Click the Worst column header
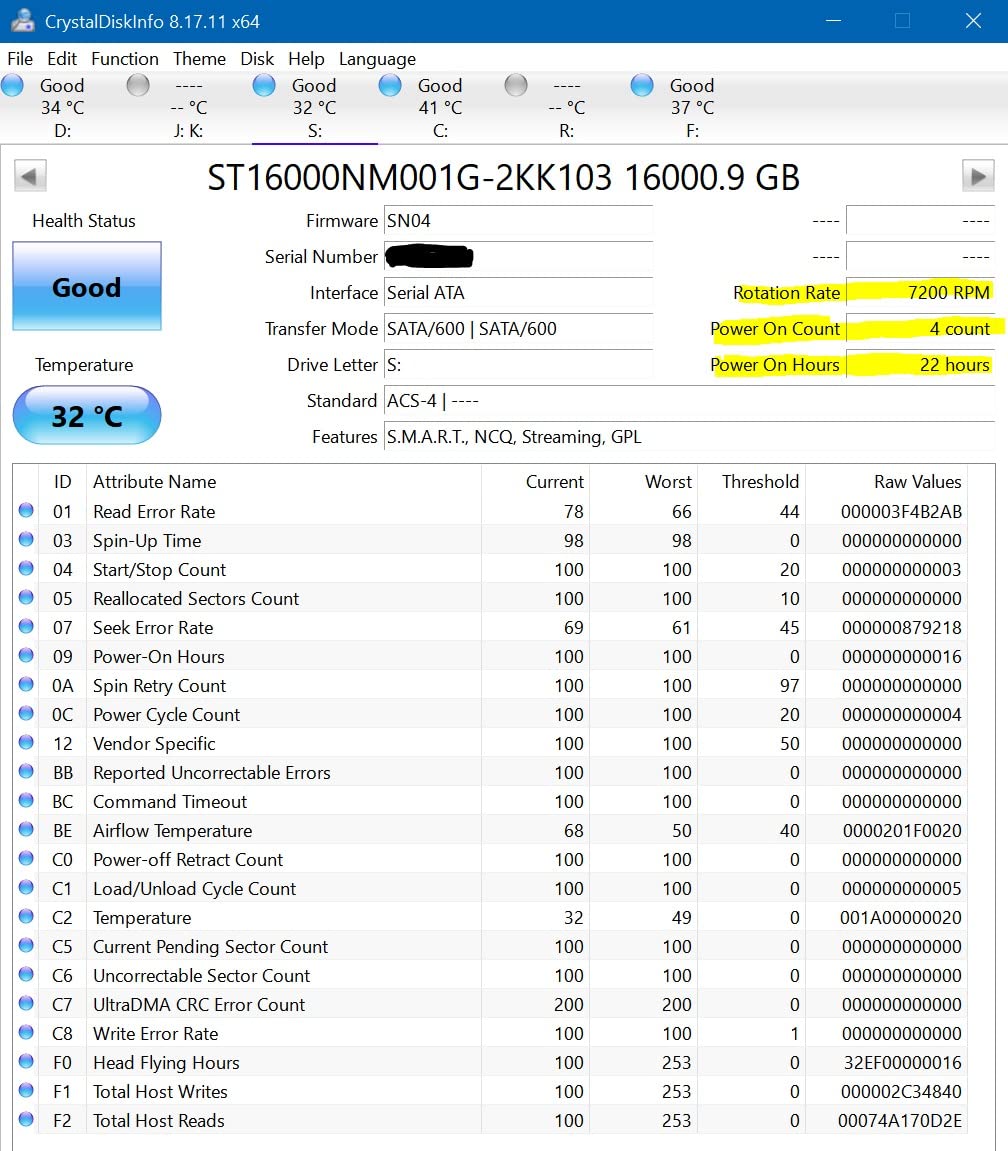 (643, 482)
